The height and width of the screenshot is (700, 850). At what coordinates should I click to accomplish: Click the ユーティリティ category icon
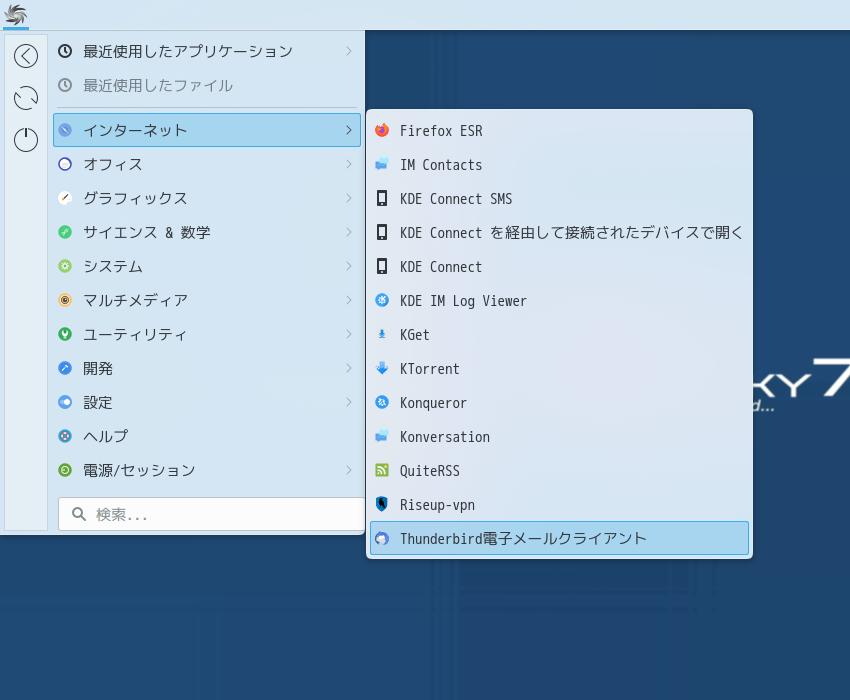click(x=65, y=334)
